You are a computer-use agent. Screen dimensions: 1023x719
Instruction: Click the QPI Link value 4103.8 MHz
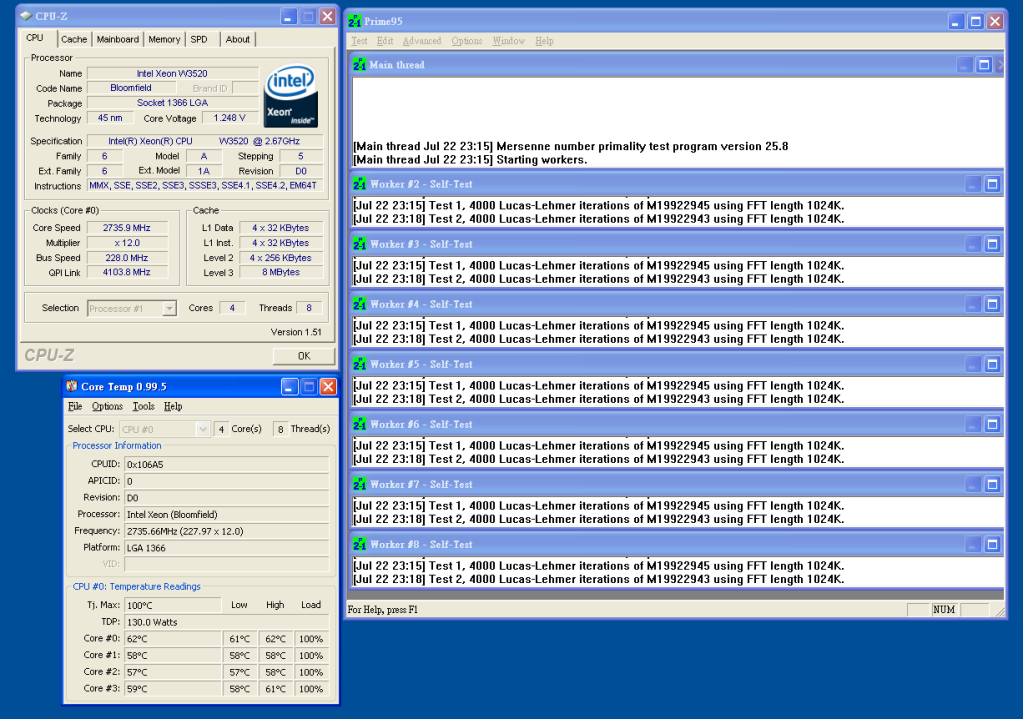point(127,272)
